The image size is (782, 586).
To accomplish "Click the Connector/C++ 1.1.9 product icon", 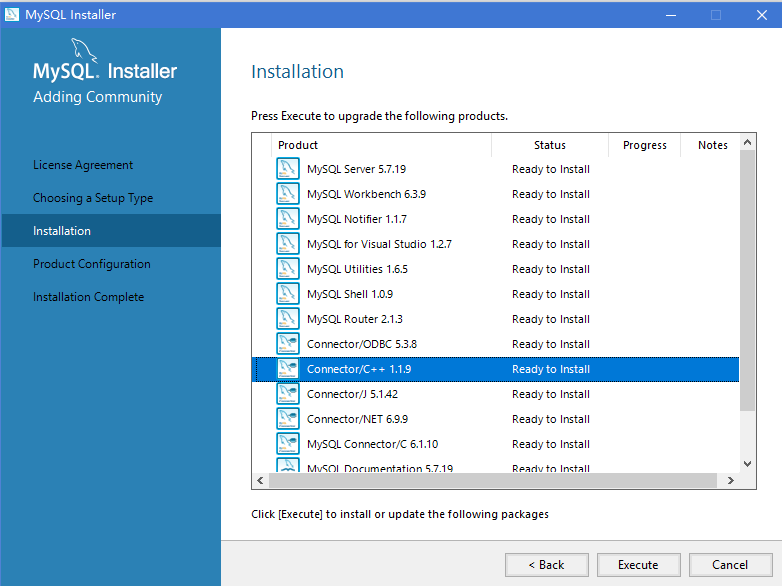I will pos(288,369).
